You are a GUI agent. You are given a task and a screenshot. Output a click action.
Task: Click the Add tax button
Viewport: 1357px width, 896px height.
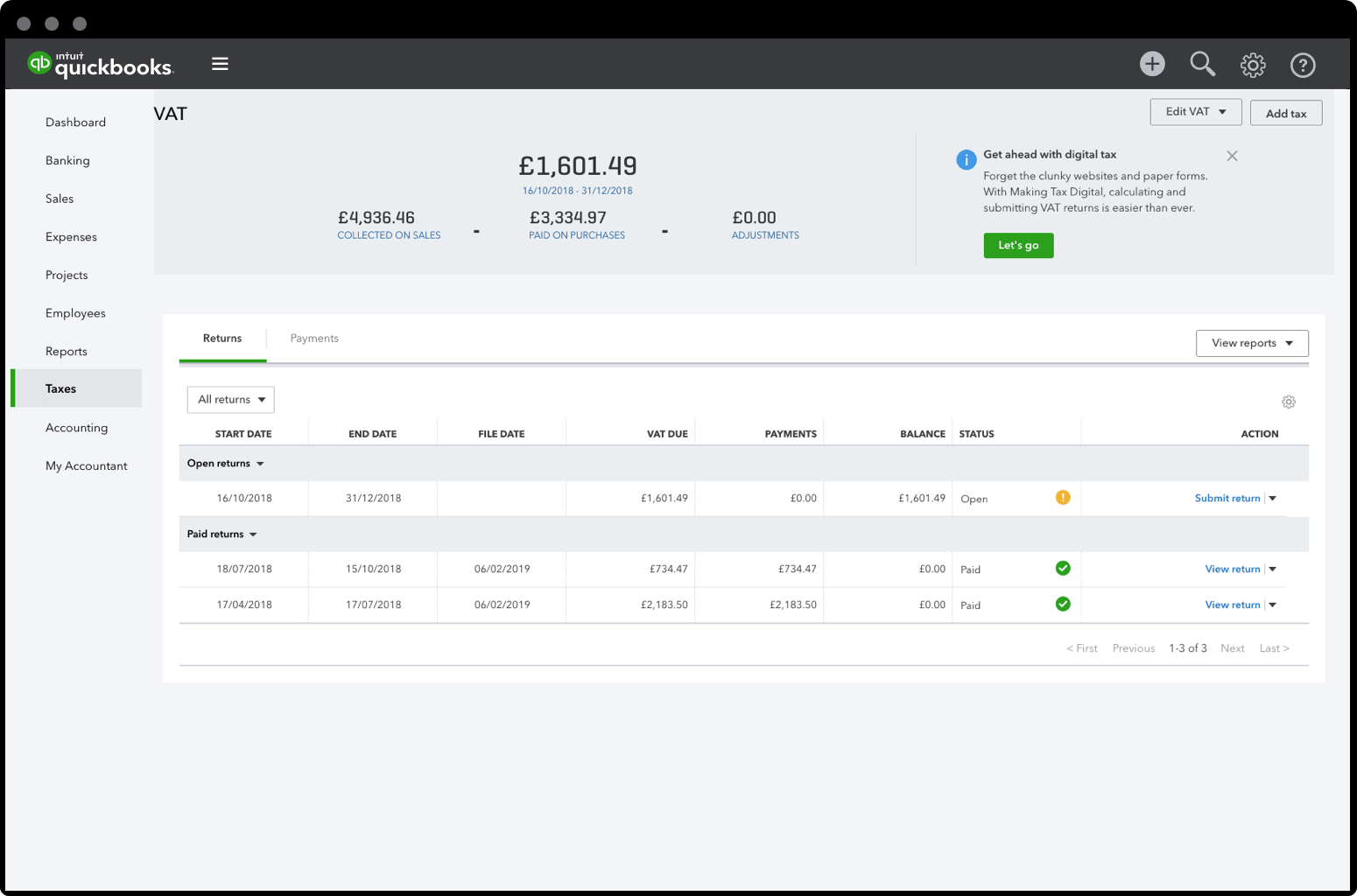(x=1285, y=112)
